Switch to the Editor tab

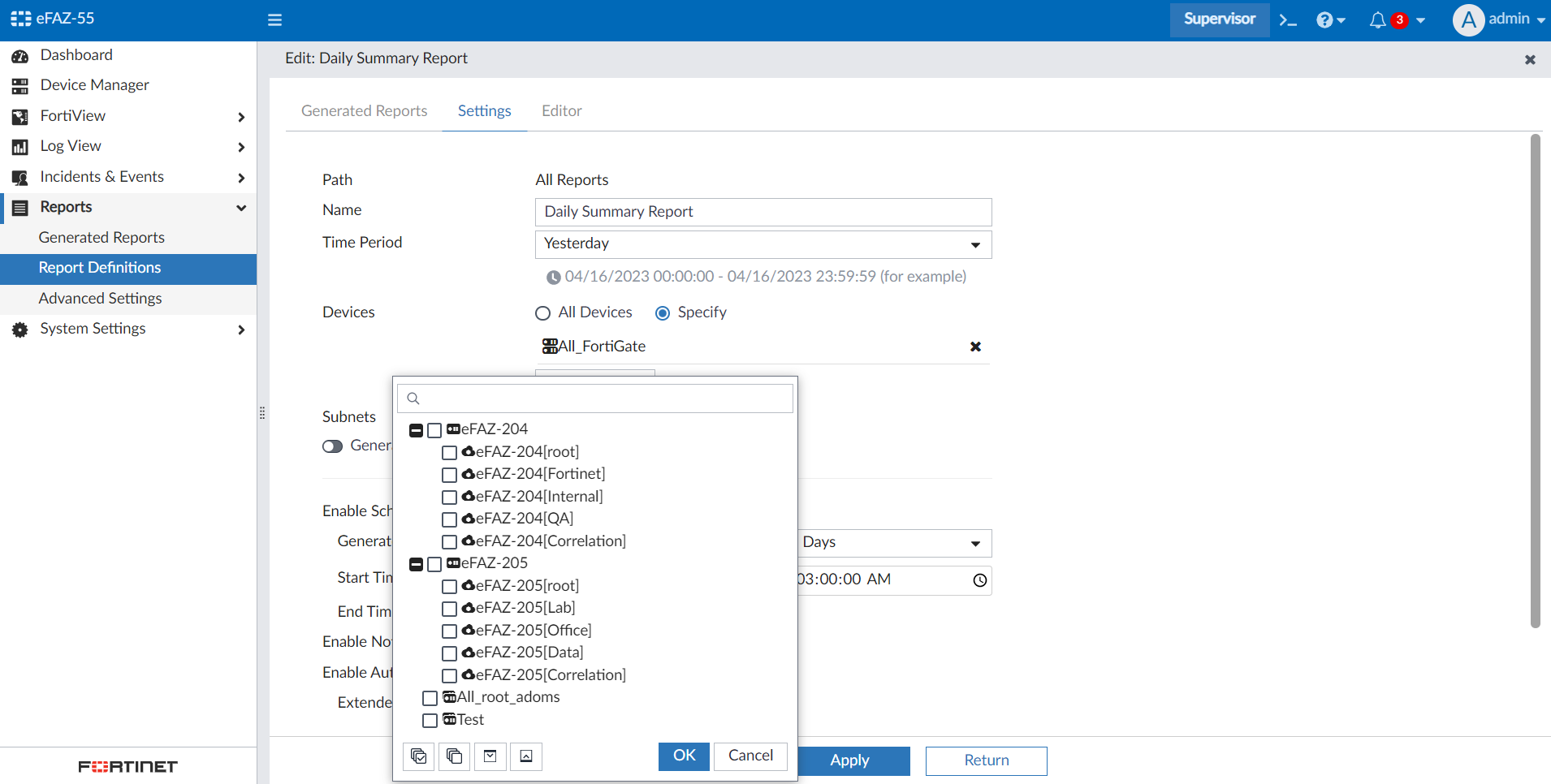coord(561,110)
